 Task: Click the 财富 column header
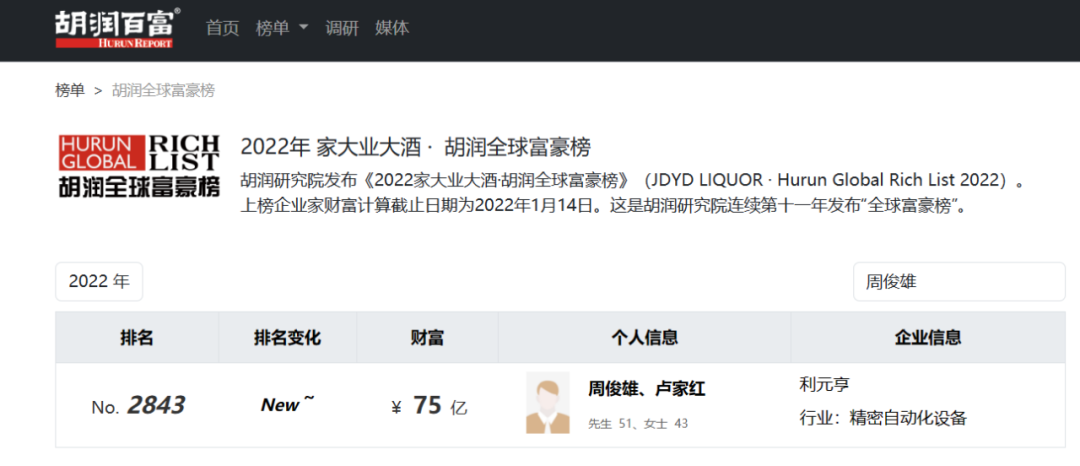point(427,337)
